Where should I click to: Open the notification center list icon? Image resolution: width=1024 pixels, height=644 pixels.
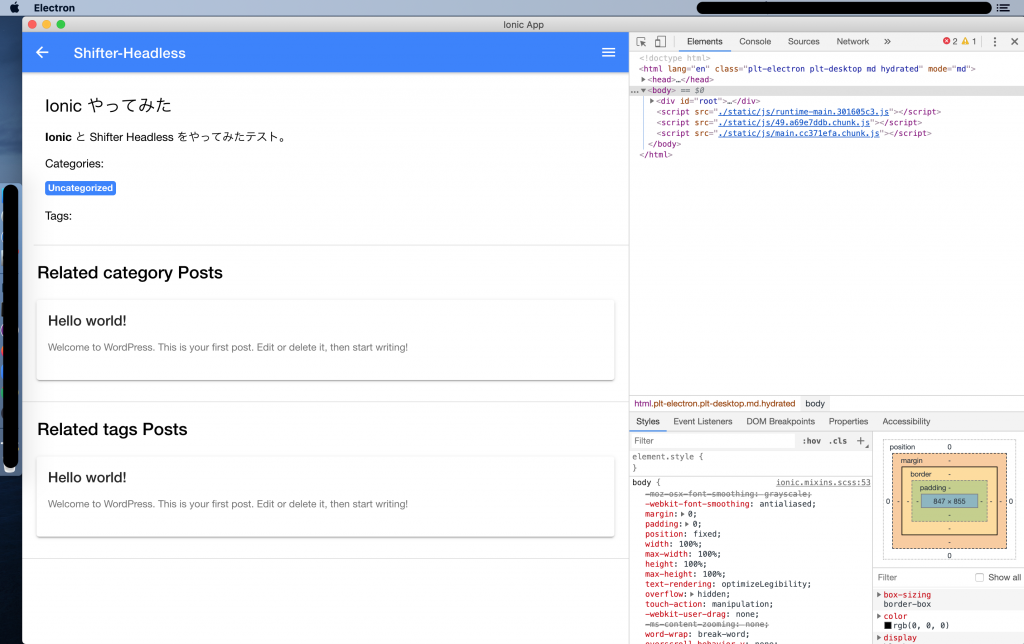(x=1003, y=8)
